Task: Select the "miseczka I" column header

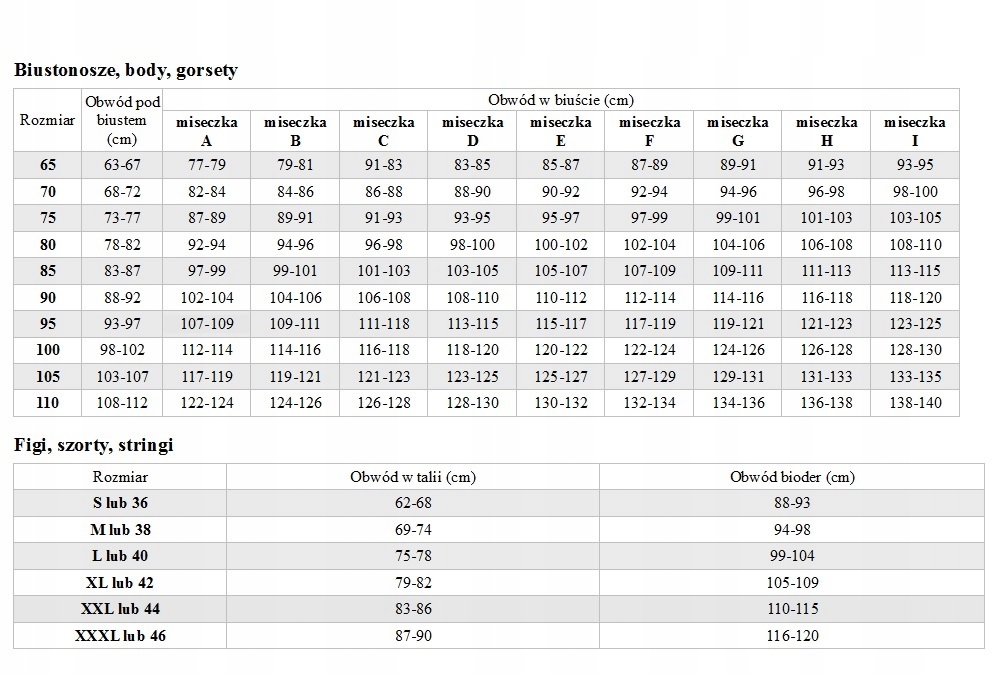Action: 914,131
